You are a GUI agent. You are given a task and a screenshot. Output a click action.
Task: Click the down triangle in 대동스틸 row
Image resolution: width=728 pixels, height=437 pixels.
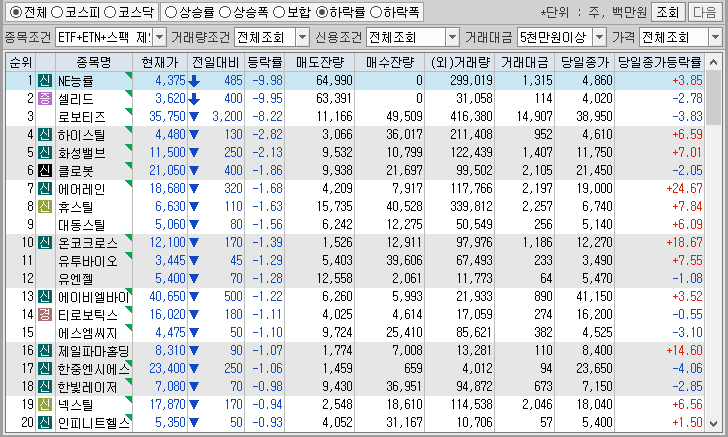(x=194, y=225)
